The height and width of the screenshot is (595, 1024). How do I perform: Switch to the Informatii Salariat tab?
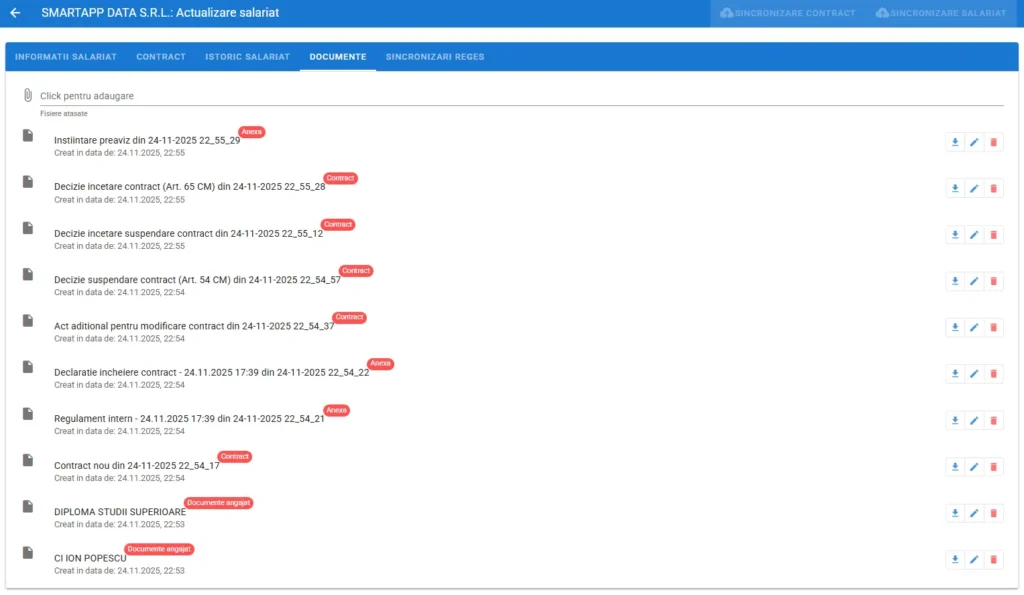pos(66,57)
